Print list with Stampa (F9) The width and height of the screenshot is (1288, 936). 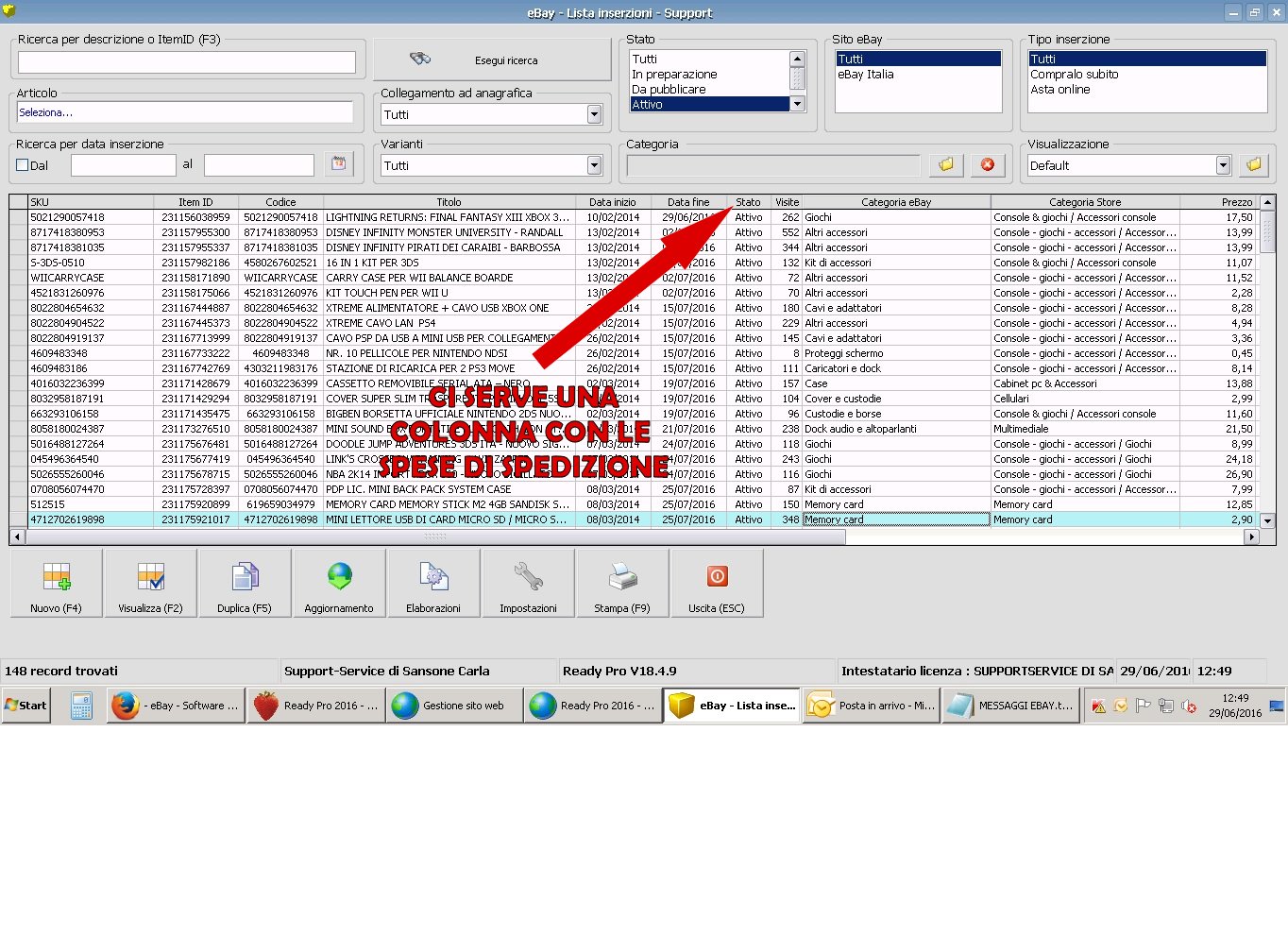click(x=622, y=584)
